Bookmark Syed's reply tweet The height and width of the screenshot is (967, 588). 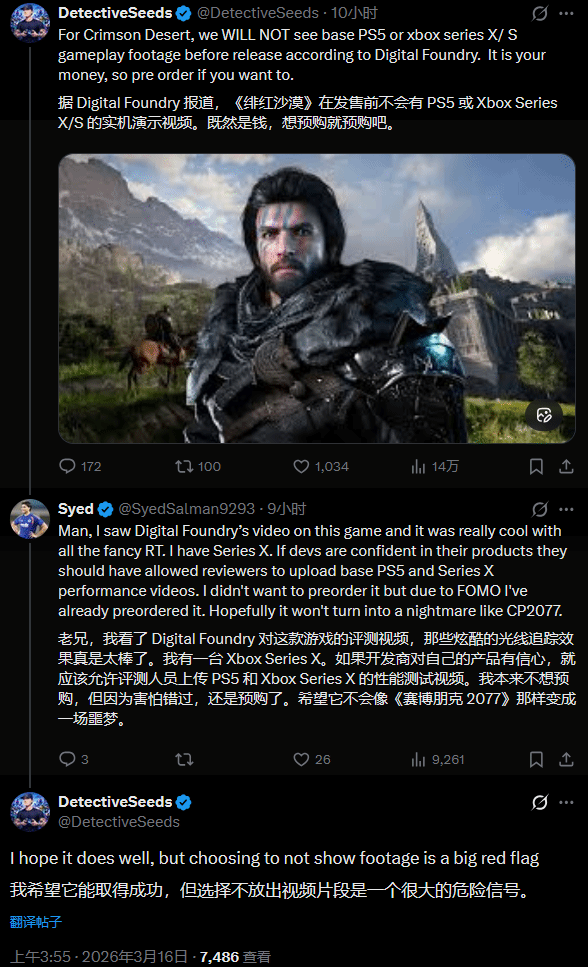536,759
